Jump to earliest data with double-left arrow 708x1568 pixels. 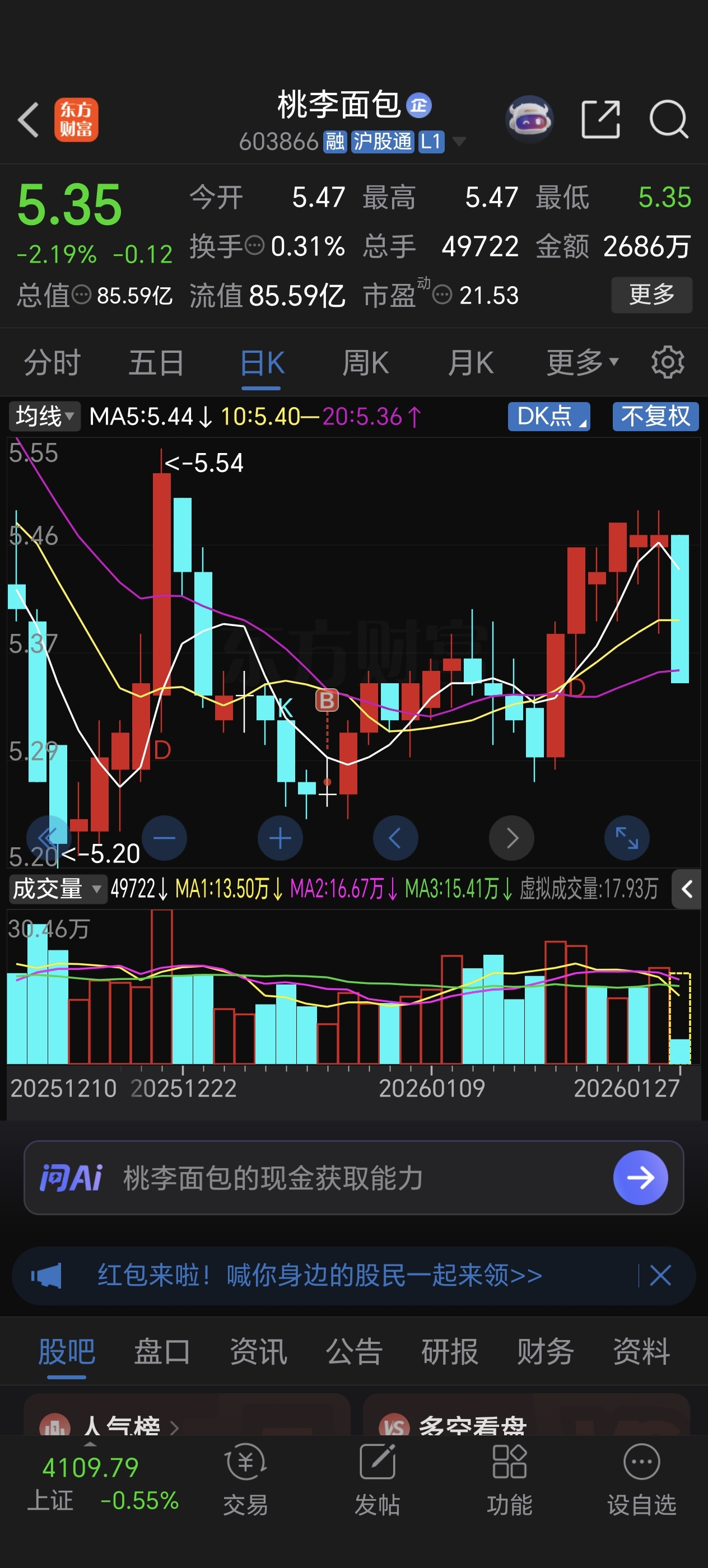pyautogui.click(x=49, y=838)
